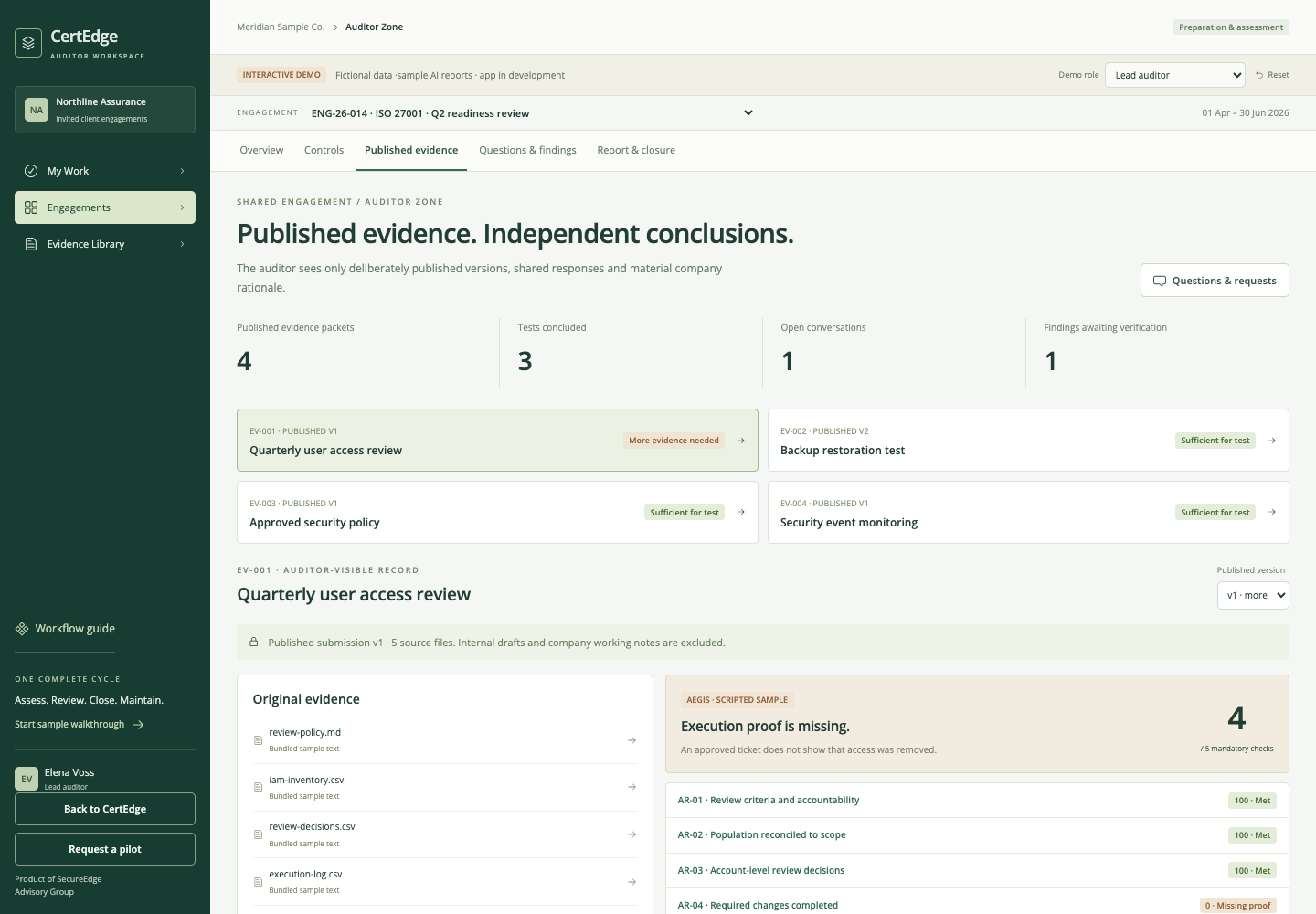Click the 0 · Missing proof badge

1237,906
